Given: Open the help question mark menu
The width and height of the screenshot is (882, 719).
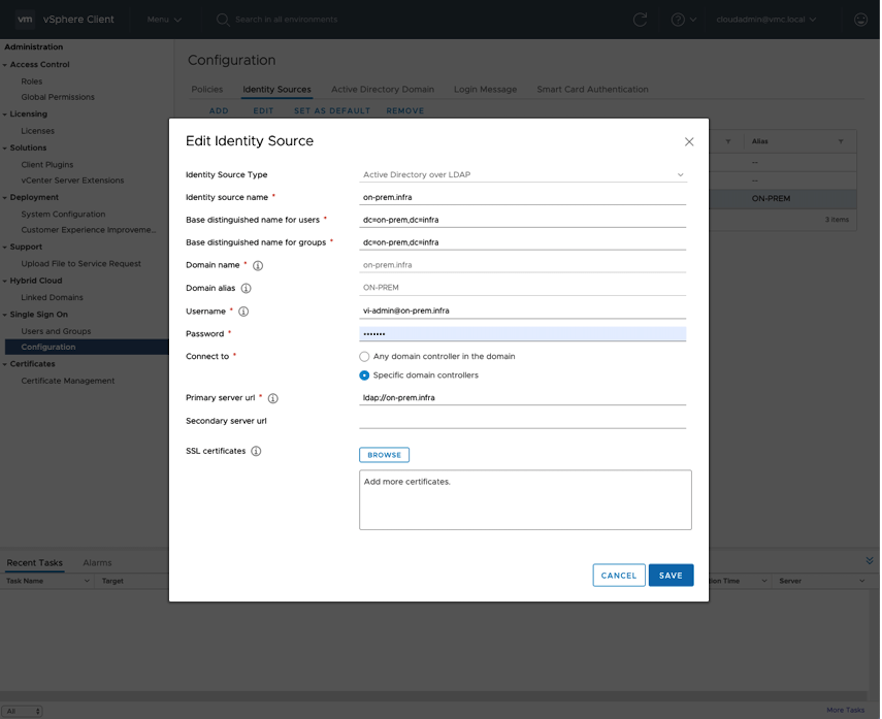Looking at the screenshot, I should coord(683,20).
